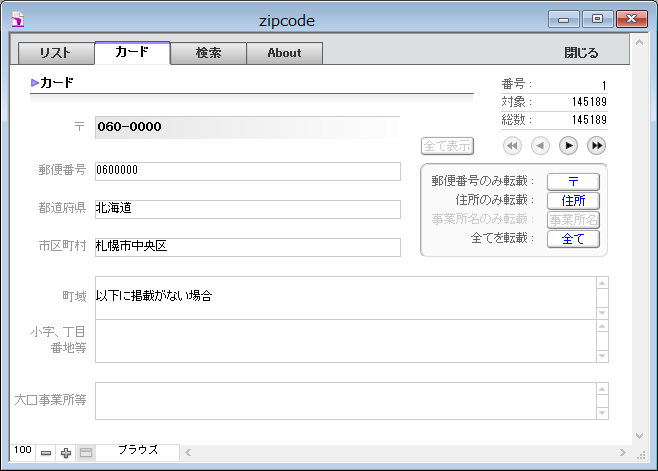Click the horizontal scrollbar left arrow
The height and width of the screenshot is (471, 658).
pos(187,452)
